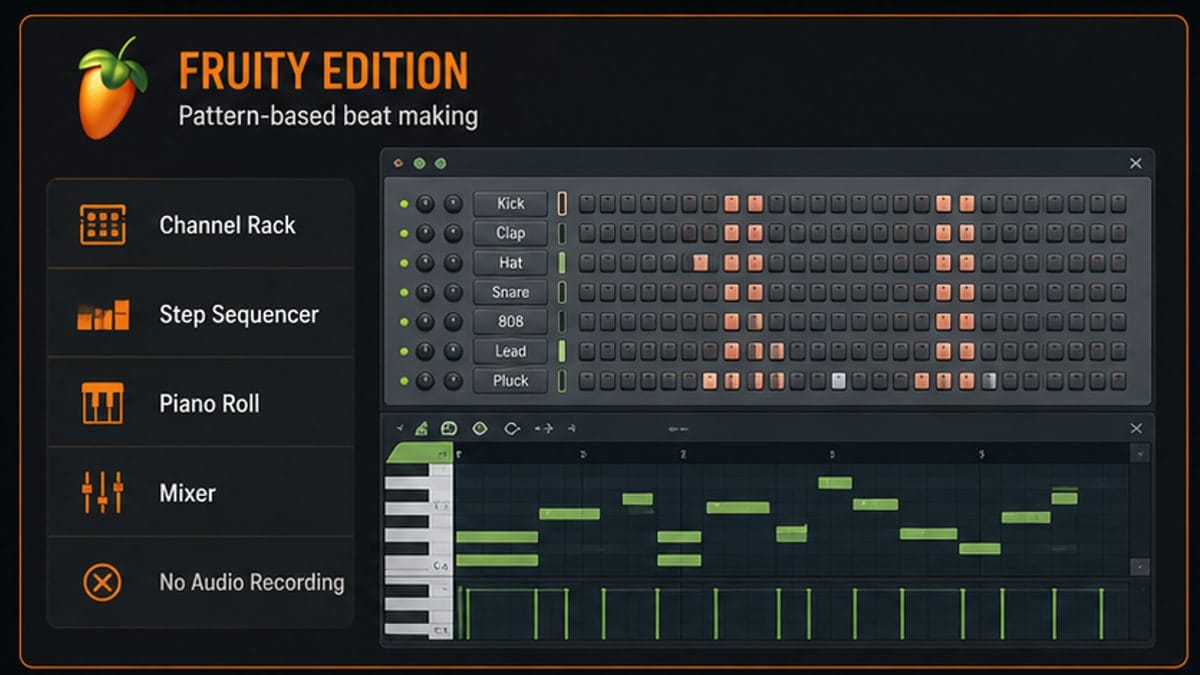Screen dimensions: 1200x675
Task: Click the Kick channel's left panning knob
Action: [x=426, y=204]
